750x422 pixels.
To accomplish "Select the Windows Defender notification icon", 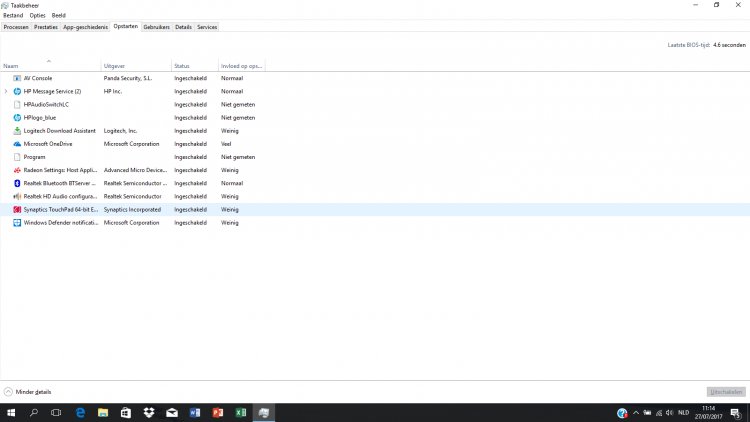I will (x=17, y=223).
